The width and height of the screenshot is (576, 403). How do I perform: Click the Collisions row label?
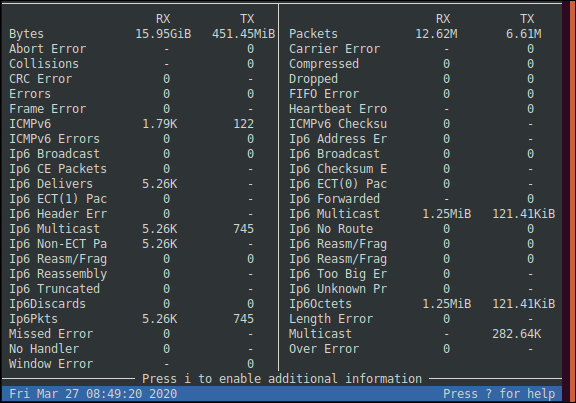coord(44,64)
